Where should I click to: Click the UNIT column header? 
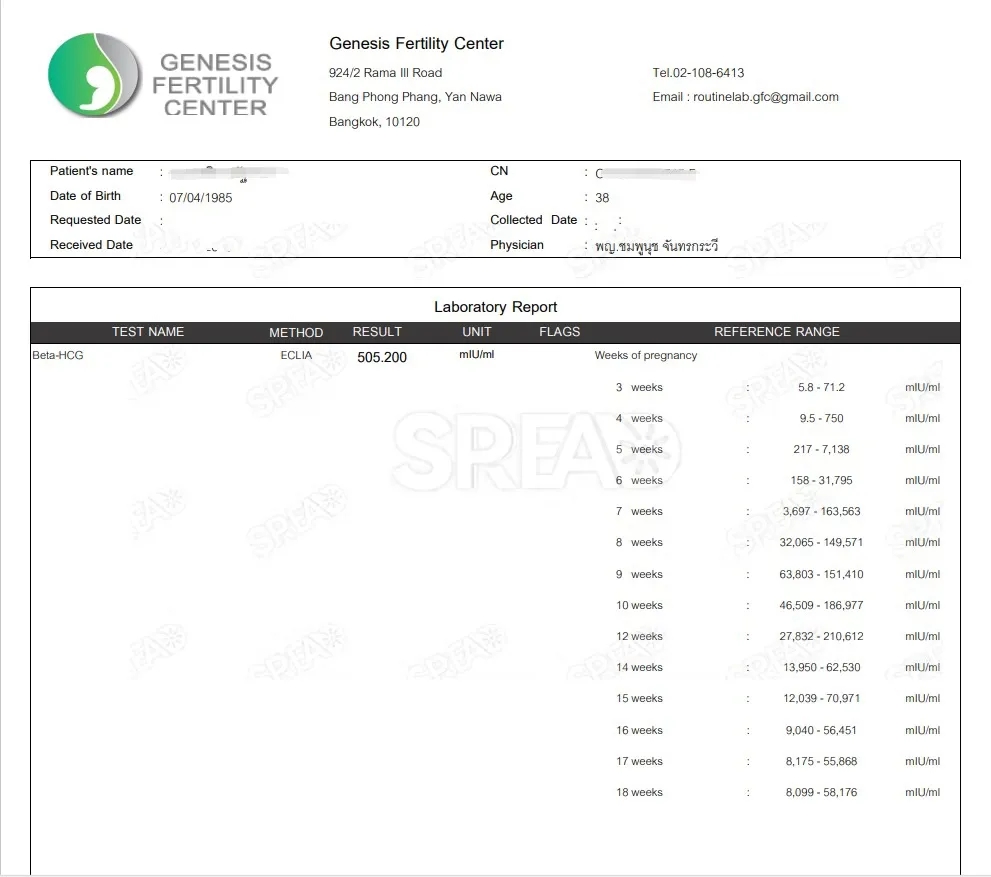click(477, 332)
